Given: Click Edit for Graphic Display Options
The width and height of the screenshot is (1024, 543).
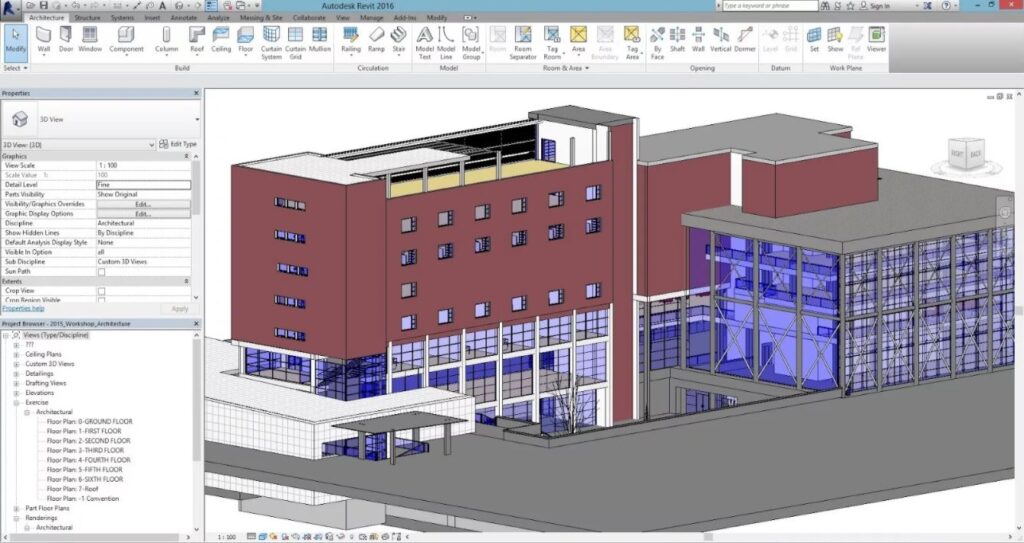Looking at the screenshot, I should 143,214.
